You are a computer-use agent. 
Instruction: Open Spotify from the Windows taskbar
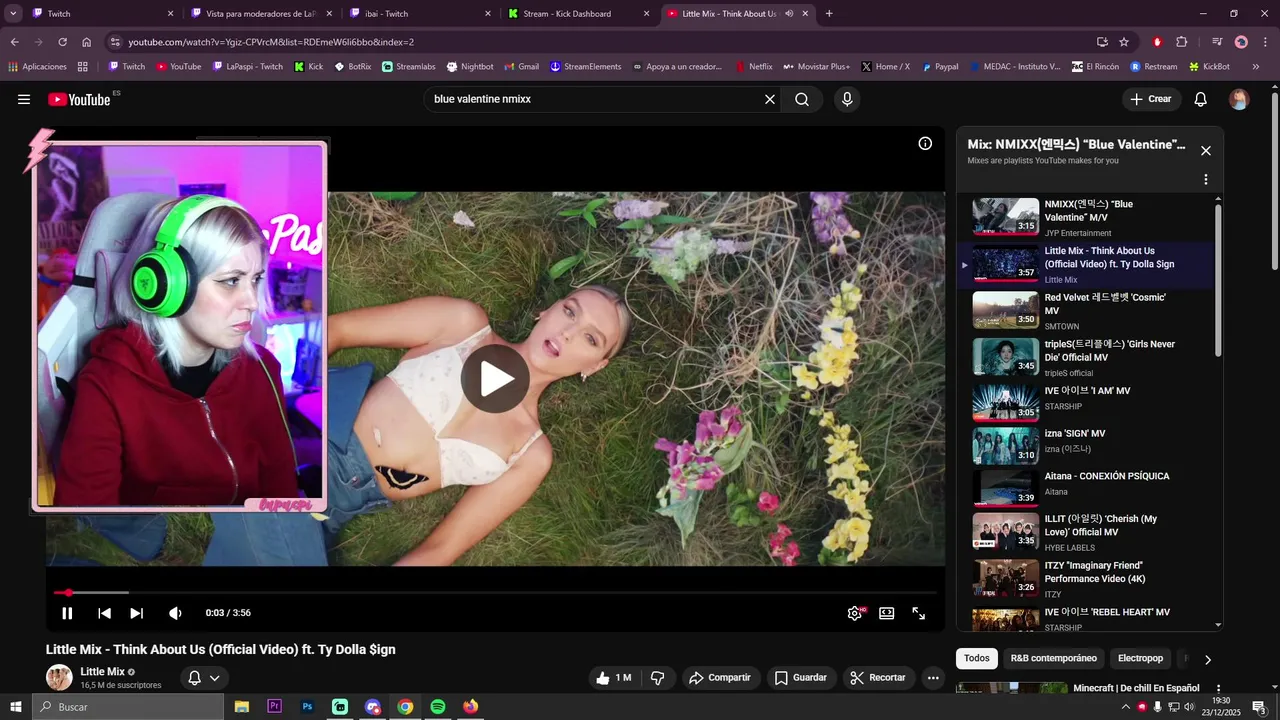click(438, 707)
